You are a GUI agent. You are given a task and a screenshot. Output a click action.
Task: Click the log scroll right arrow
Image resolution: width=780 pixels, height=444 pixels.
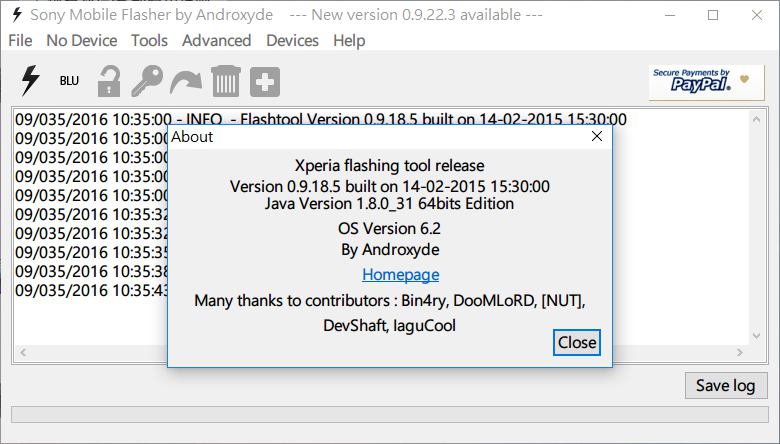tap(740, 353)
